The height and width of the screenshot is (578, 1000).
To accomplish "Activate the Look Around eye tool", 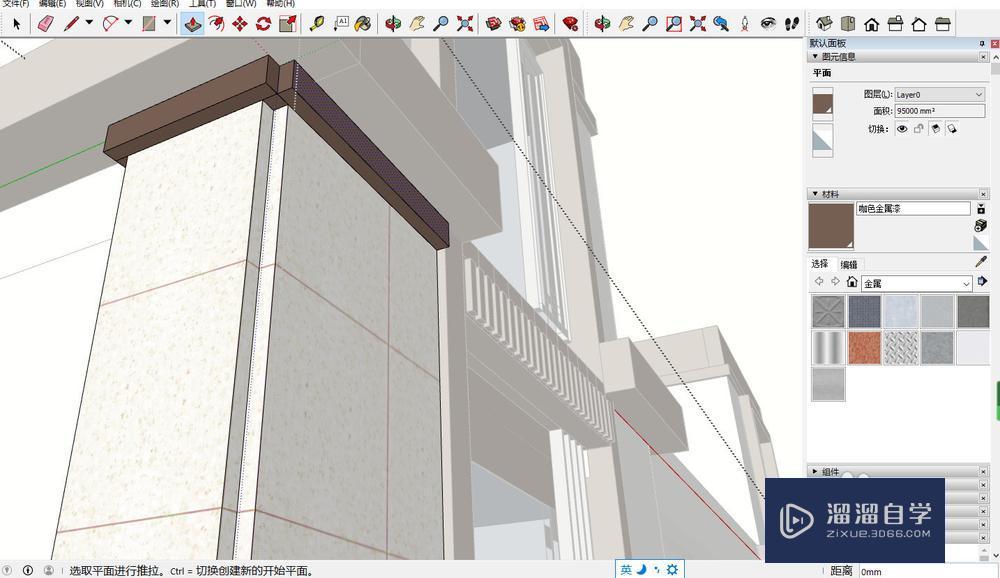I will click(768, 24).
